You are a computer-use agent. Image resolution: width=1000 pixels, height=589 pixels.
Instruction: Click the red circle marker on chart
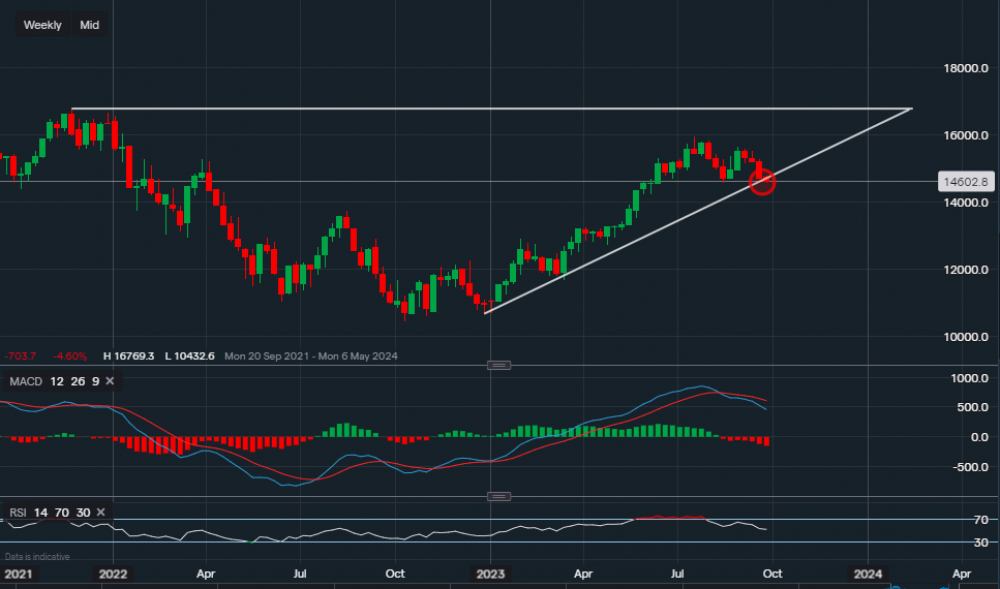pyautogui.click(x=762, y=182)
